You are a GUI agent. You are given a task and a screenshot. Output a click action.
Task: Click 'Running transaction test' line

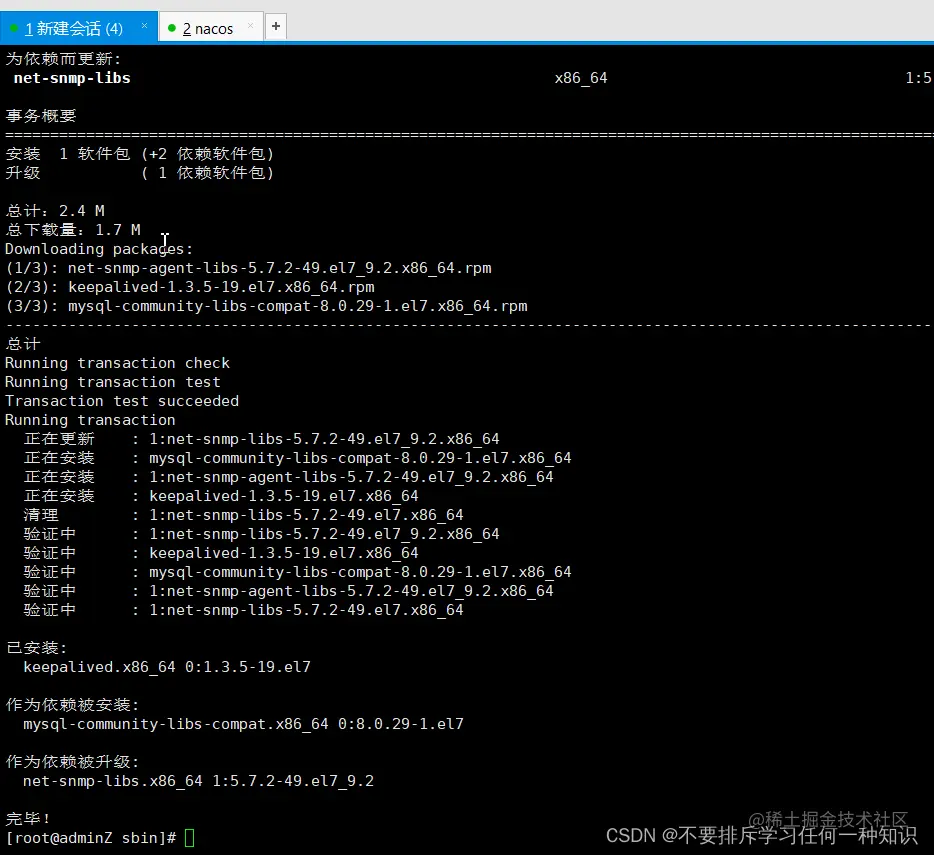click(x=113, y=381)
